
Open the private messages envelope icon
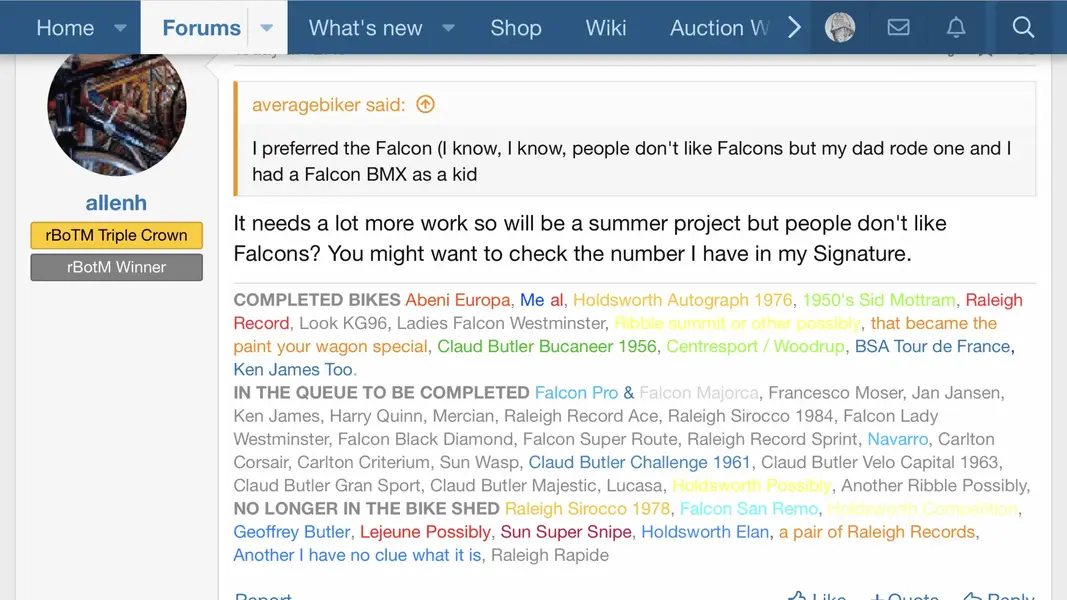click(898, 27)
